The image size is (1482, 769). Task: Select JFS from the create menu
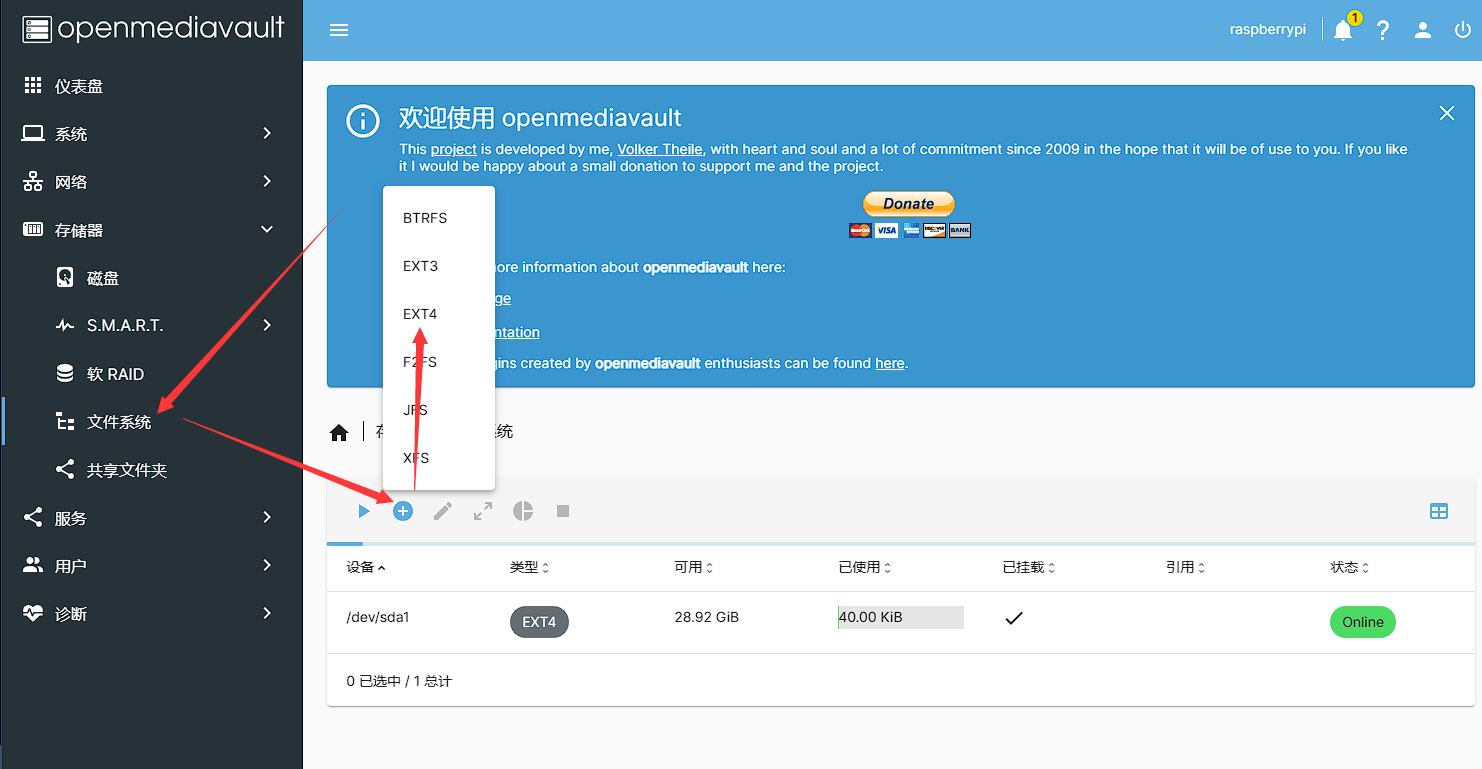439,410
